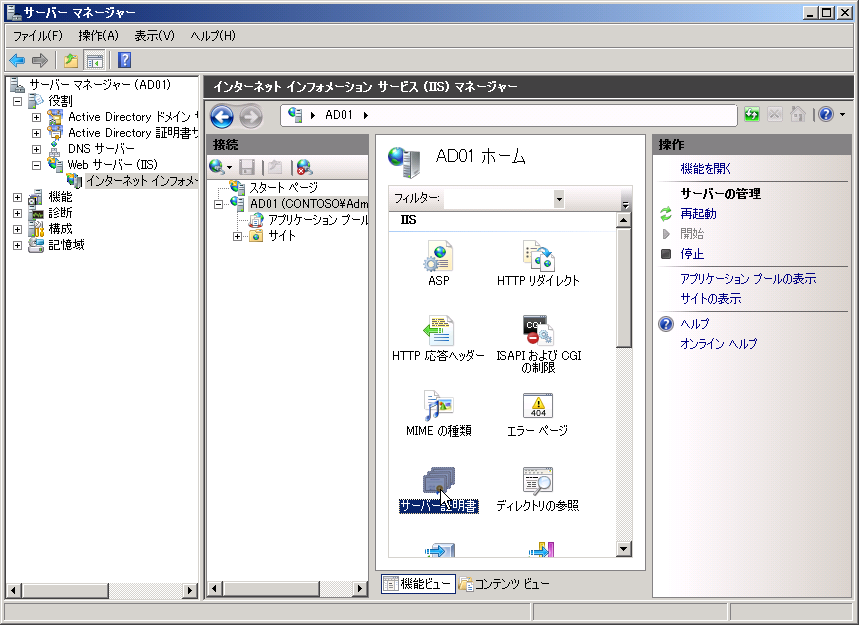Image resolution: width=859 pixels, height=625 pixels.
Task: Open the 操作(A) menu
Action: pyautogui.click(x=99, y=36)
